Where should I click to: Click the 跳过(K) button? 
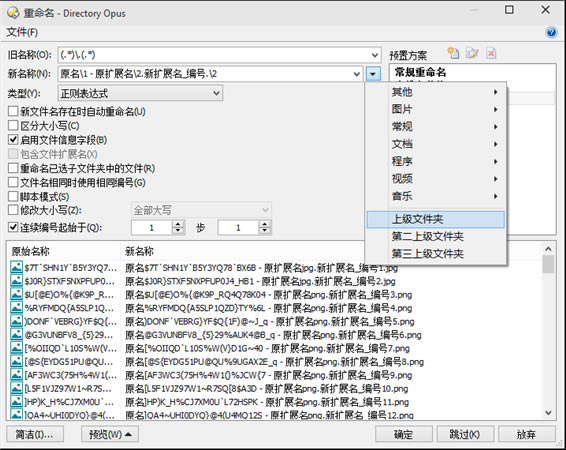[464, 434]
